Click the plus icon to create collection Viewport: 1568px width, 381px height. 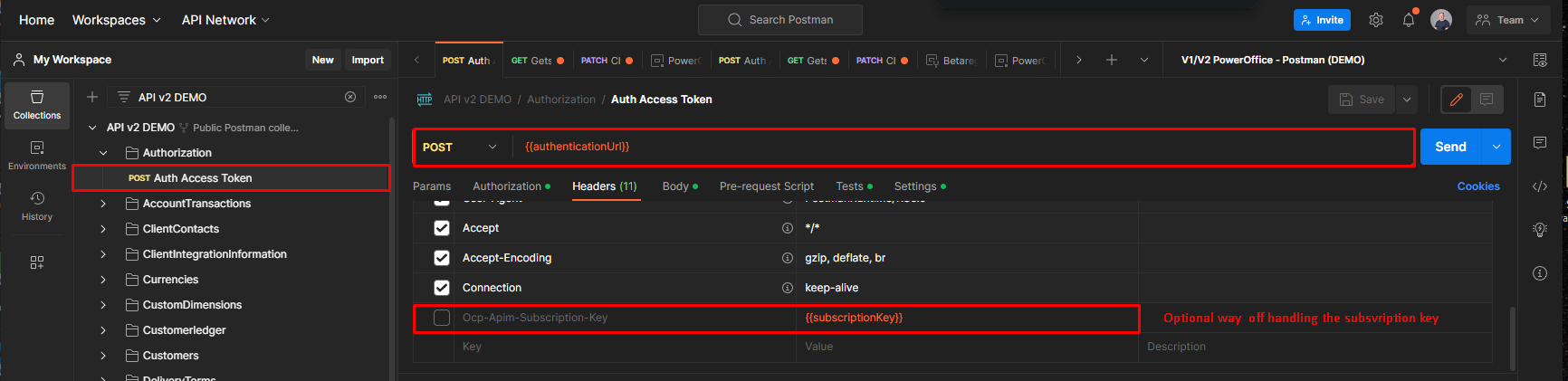pyautogui.click(x=92, y=97)
